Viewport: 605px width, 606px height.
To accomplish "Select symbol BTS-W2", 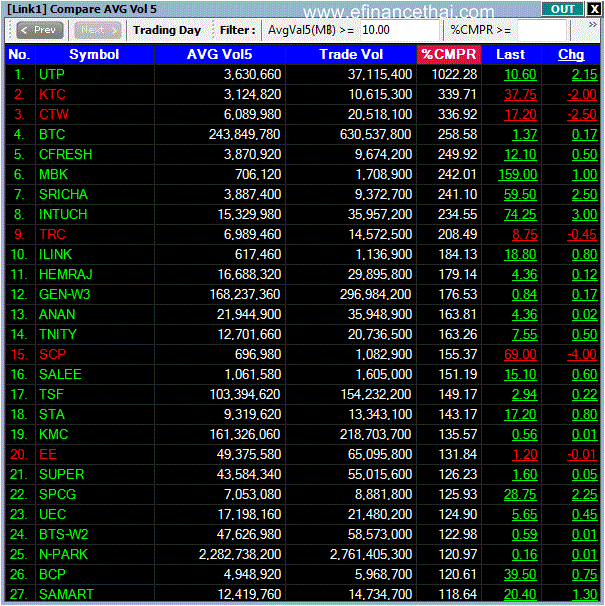I will point(64,535).
